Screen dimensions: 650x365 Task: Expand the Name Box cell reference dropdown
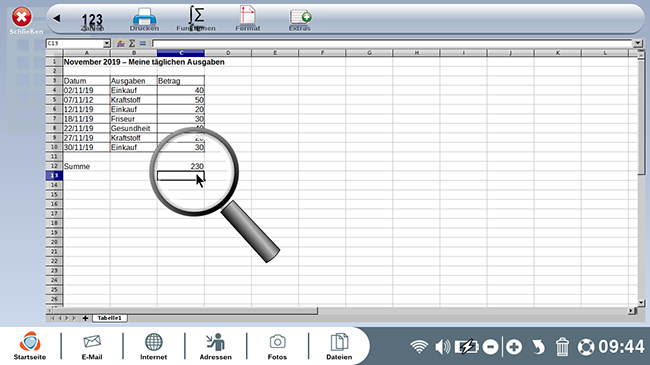coord(107,43)
